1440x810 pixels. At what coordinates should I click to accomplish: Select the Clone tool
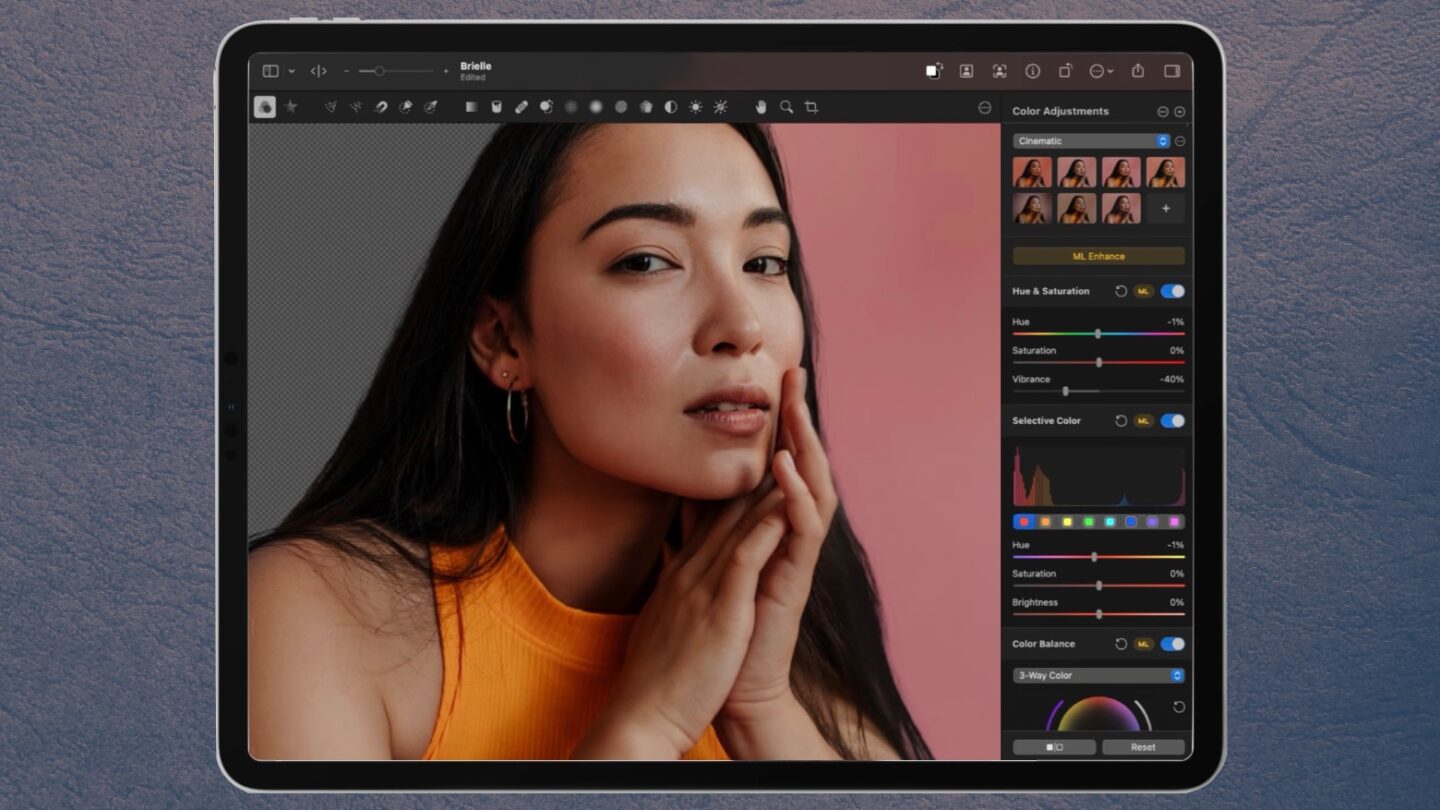point(547,107)
